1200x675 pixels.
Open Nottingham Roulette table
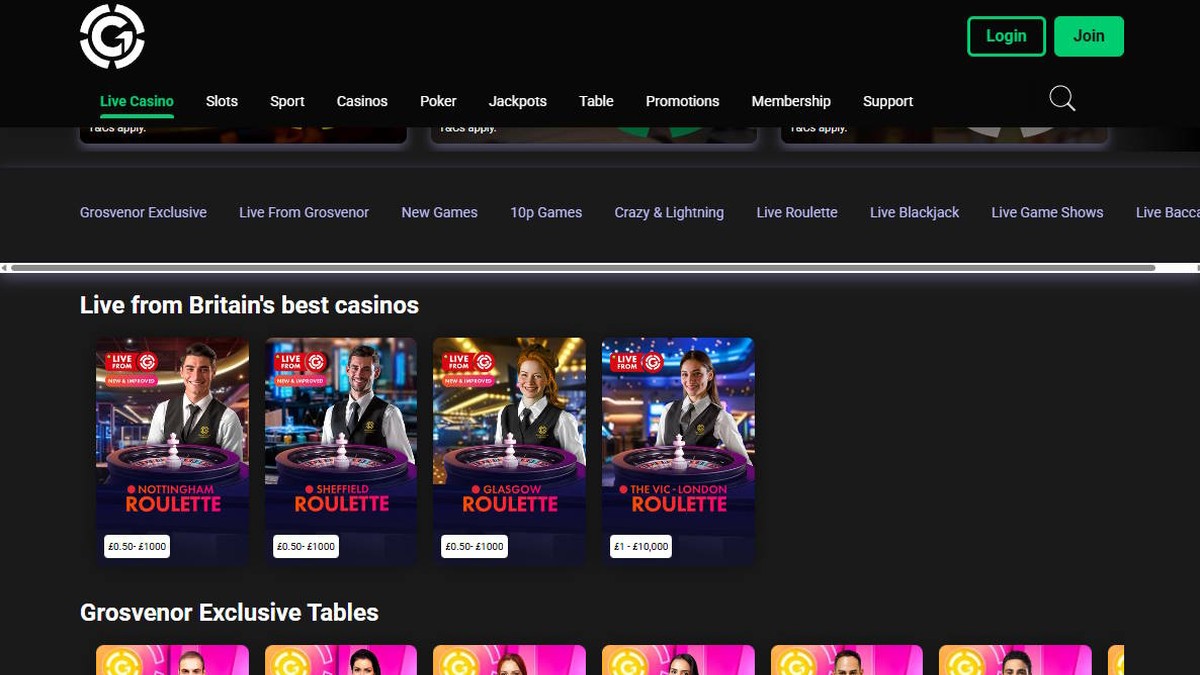[171, 450]
